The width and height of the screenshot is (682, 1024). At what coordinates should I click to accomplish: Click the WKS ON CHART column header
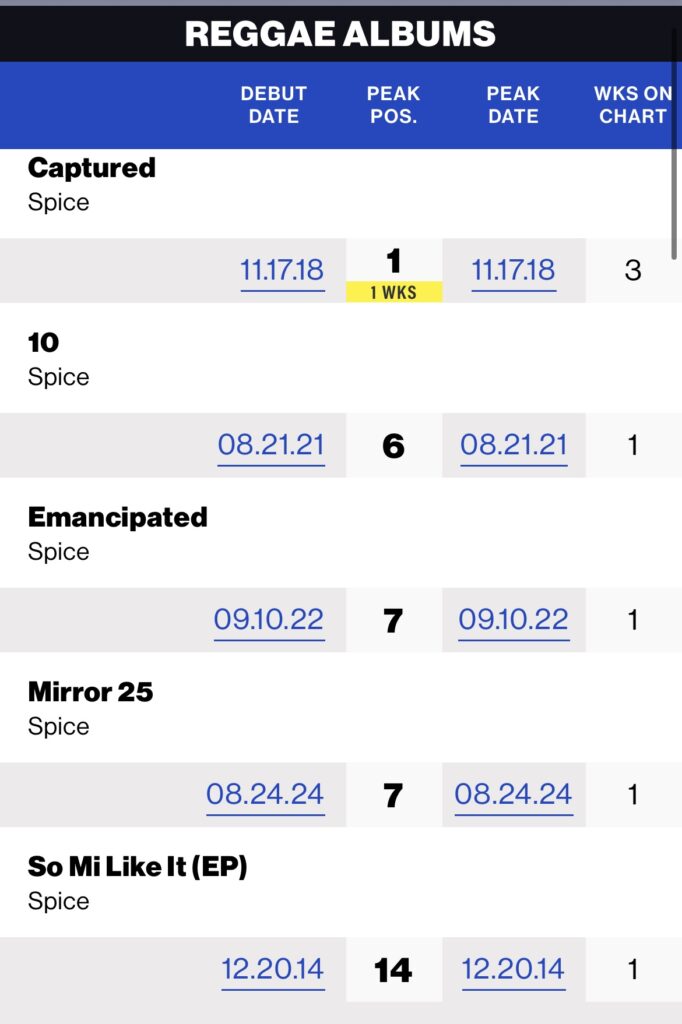[x=632, y=105]
